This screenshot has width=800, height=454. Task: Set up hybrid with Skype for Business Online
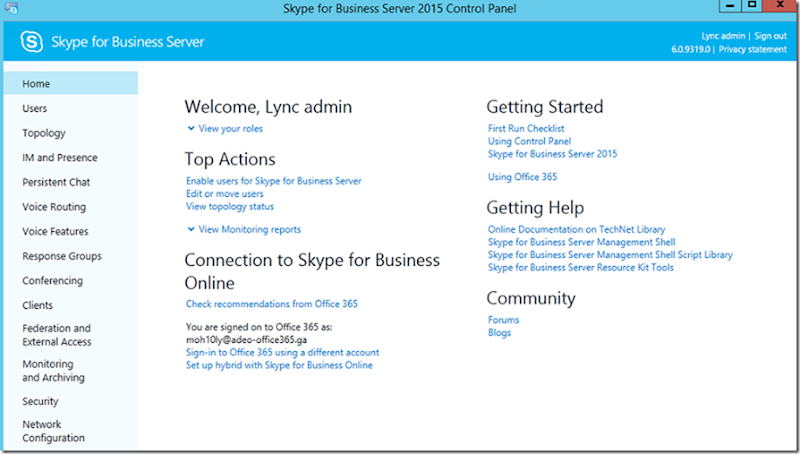click(x=279, y=365)
